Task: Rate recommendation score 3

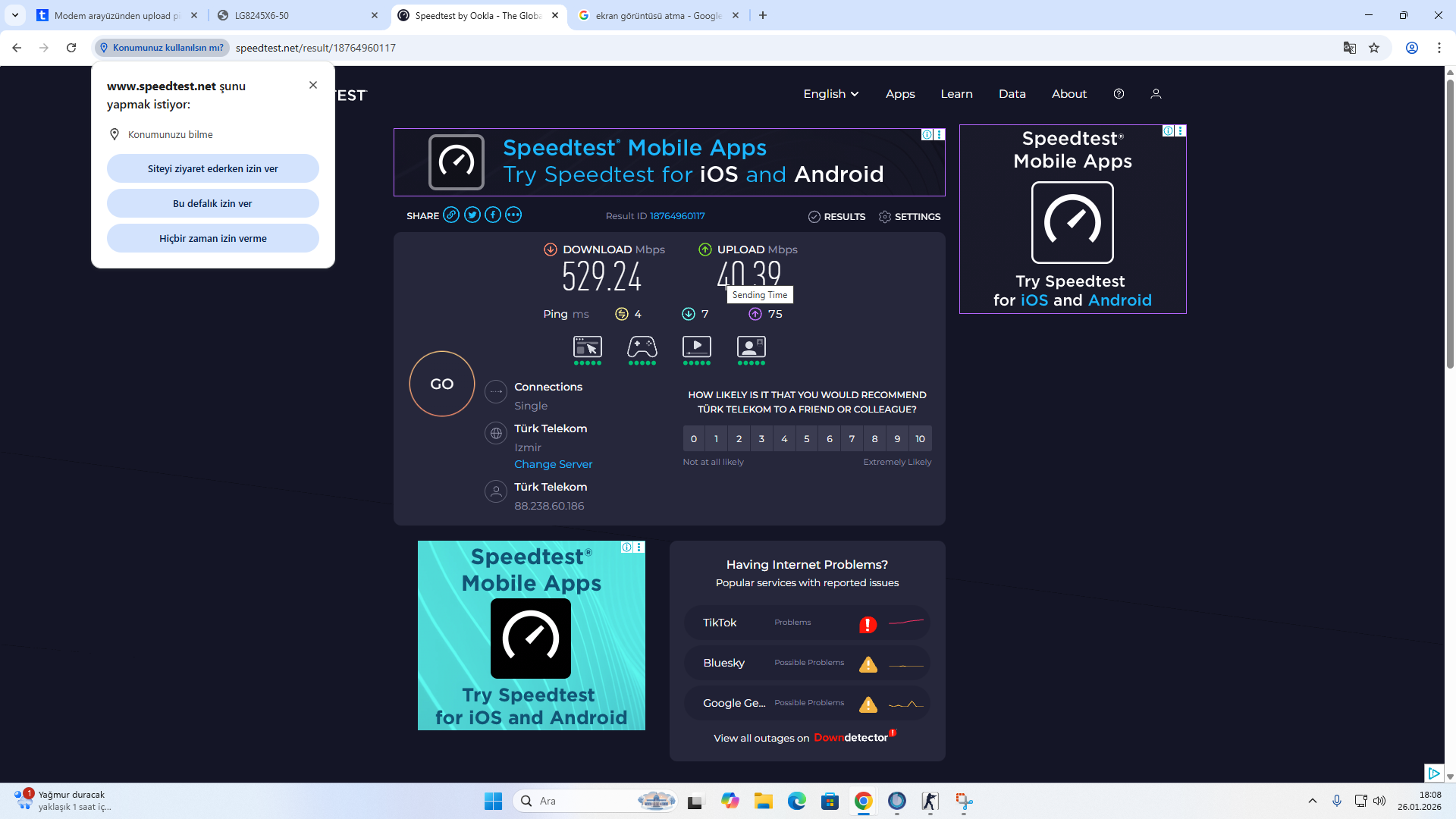Action: 761,439
